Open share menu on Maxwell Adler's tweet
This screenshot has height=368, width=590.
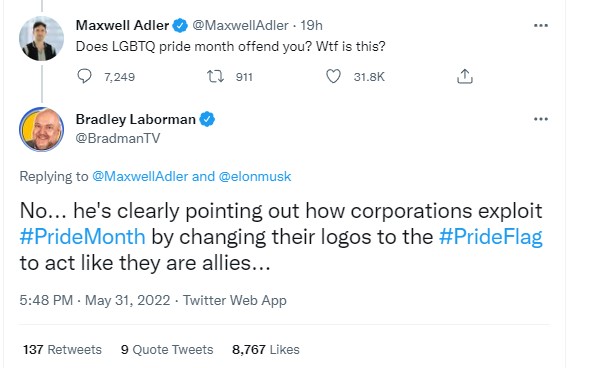(x=465, y=76)
